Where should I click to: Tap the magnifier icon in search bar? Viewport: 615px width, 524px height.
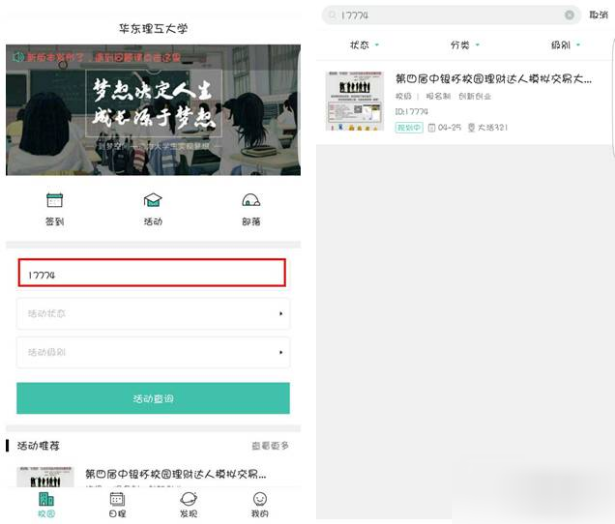click(x=332, y=15)
